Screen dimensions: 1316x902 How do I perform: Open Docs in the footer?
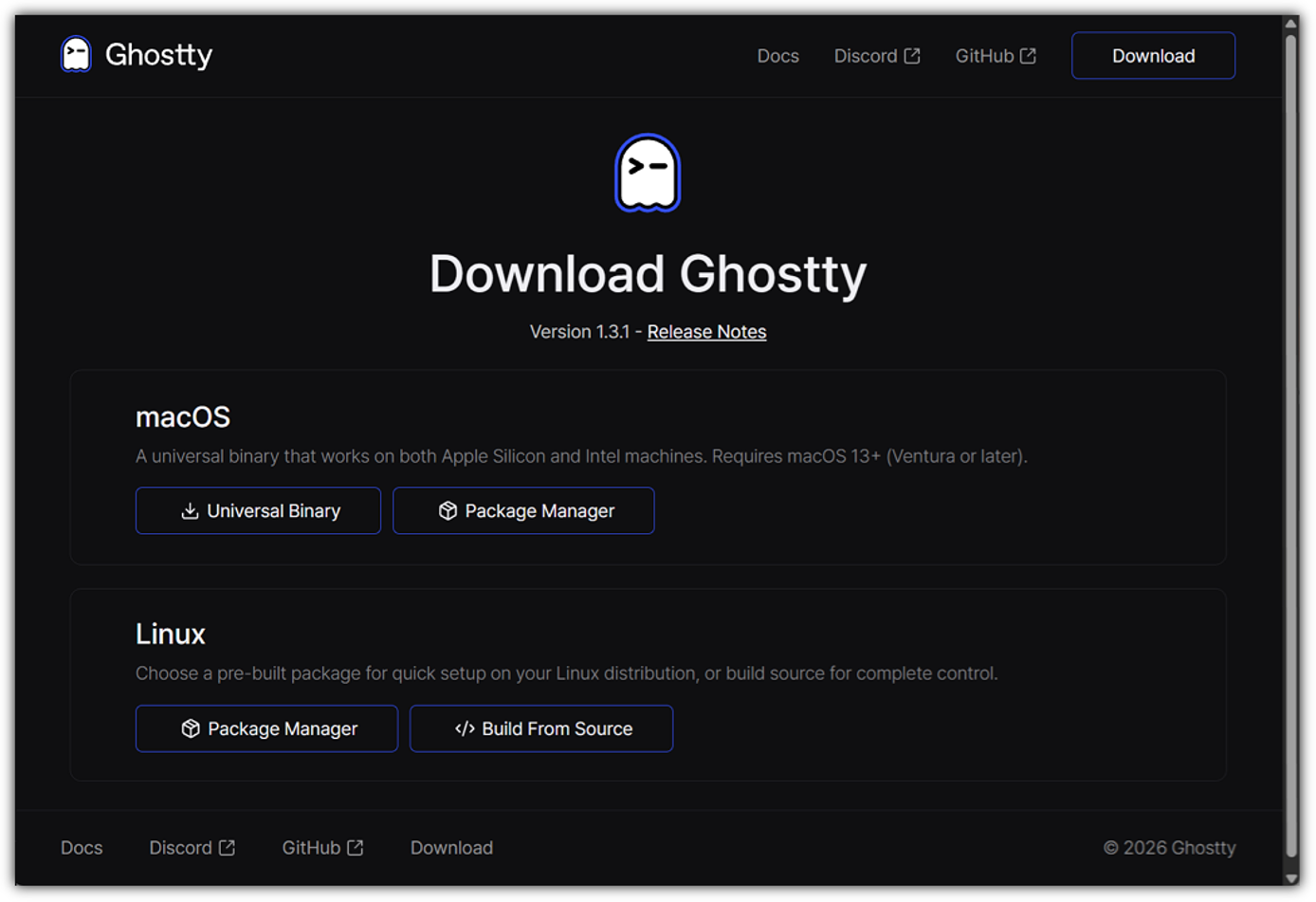(82, 848)
